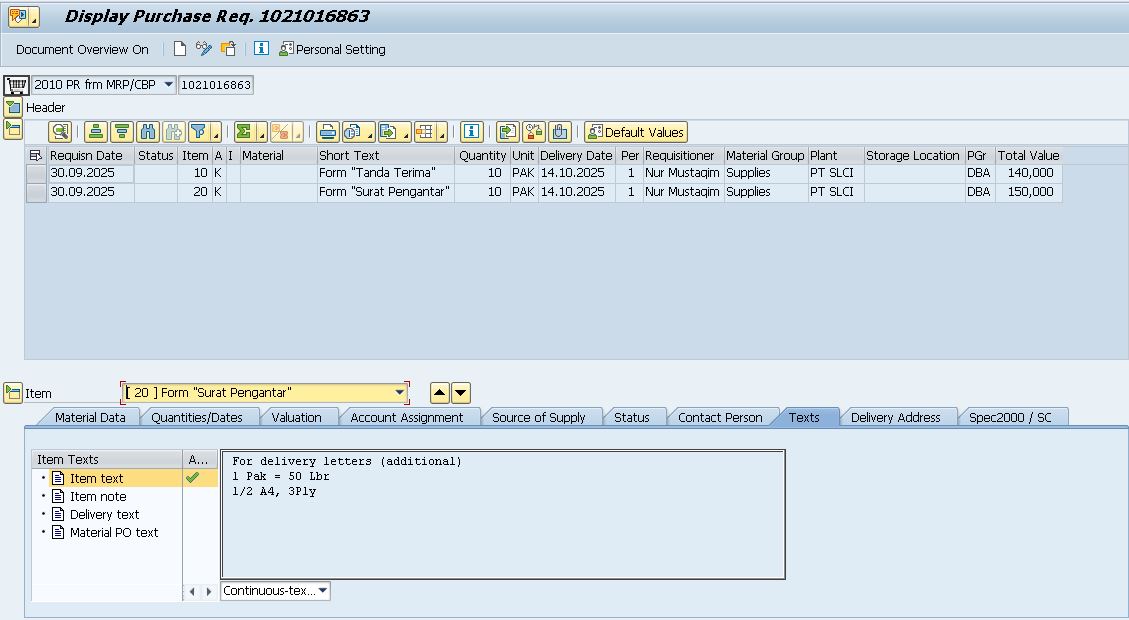Expand the Header section
Image resolution: width=1129 pixels, height=620 pixels.
tap(12, 108)
